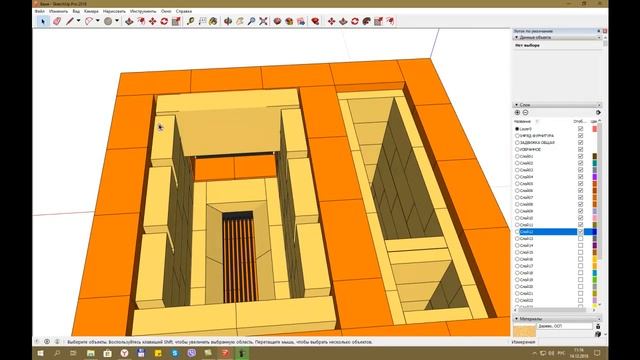Viewport: 640px width, 360px height.
Task: Open the Камера menu
Action: coord(91,11)
